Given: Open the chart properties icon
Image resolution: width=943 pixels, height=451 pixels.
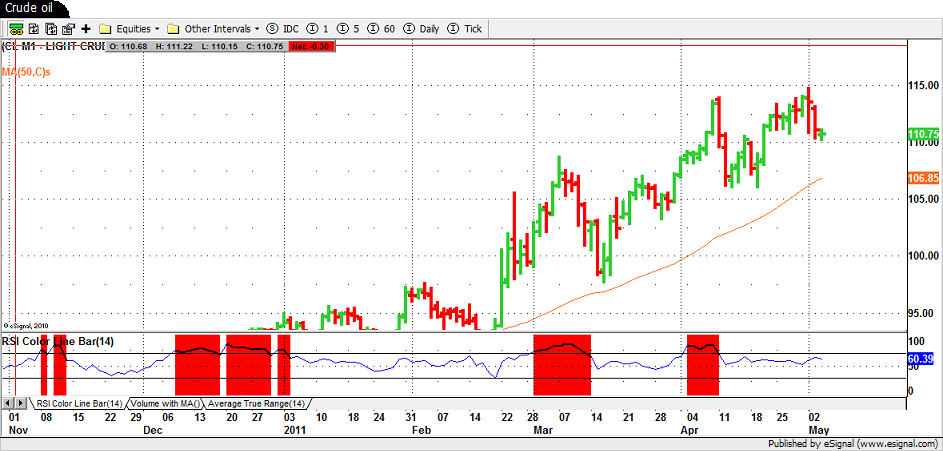Looking at the screenshot, I should click(x=66, y=29).
